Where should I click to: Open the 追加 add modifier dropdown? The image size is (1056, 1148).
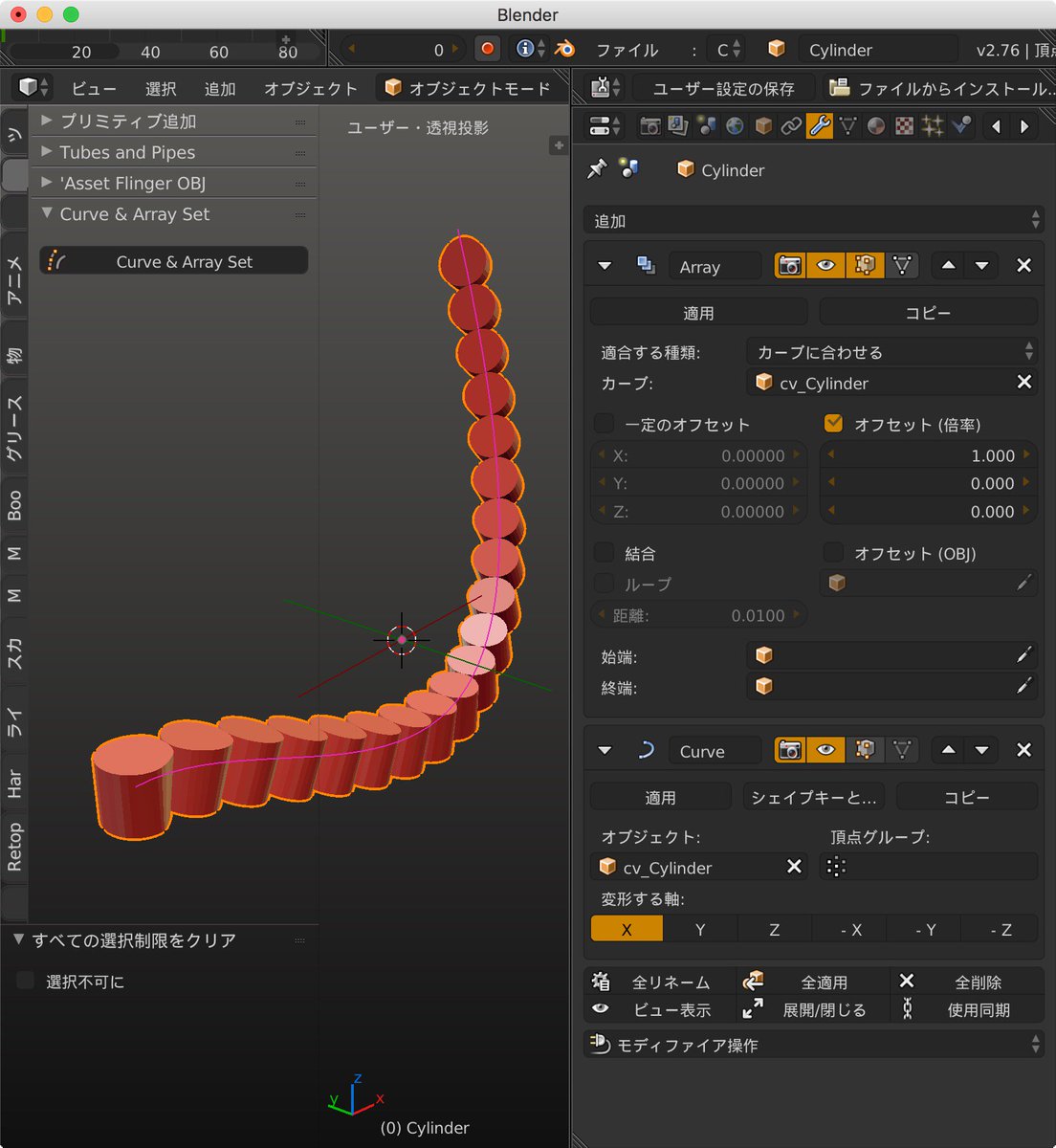(813, 221)
